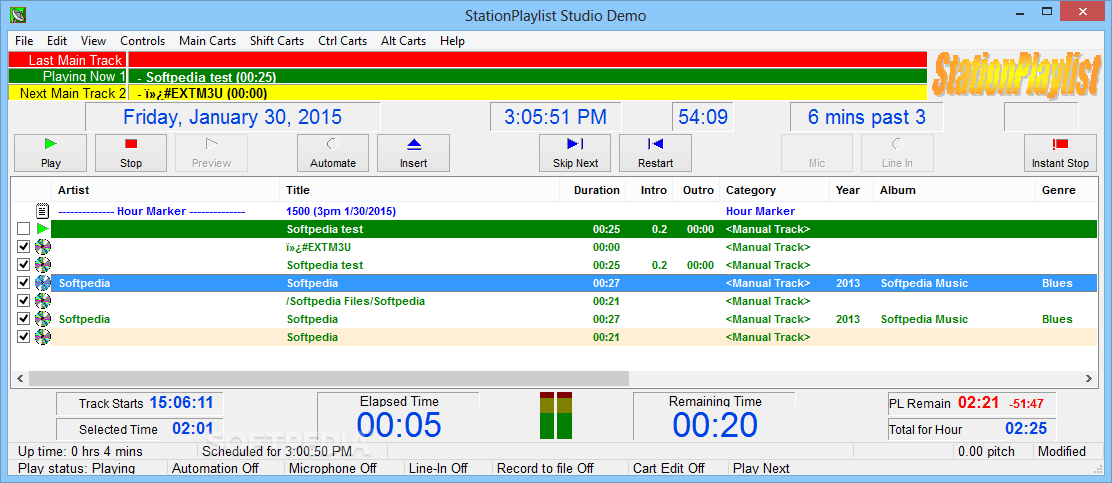Viewport: 1112px width, 483px height.
Task: Uncheck the /Softpedia Files/Softpedia row checkbox
Action: pyautogui.click(x=23, y=301)
